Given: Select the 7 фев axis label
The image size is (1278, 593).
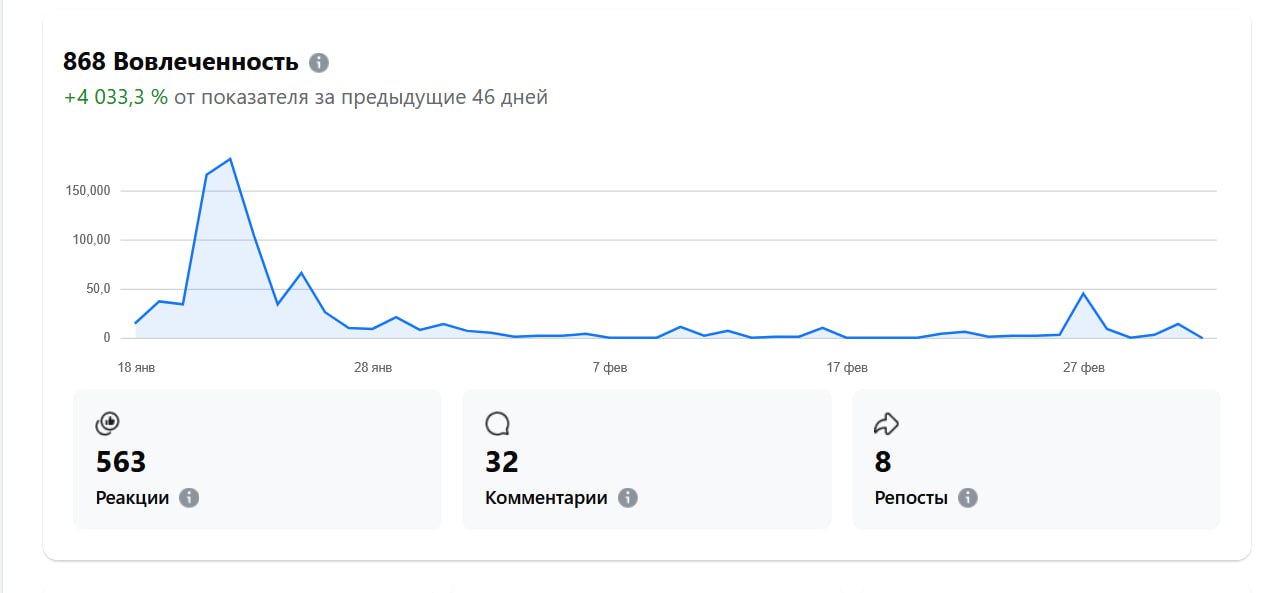Looking at the screenshot, I should click(x=611, y=366).
